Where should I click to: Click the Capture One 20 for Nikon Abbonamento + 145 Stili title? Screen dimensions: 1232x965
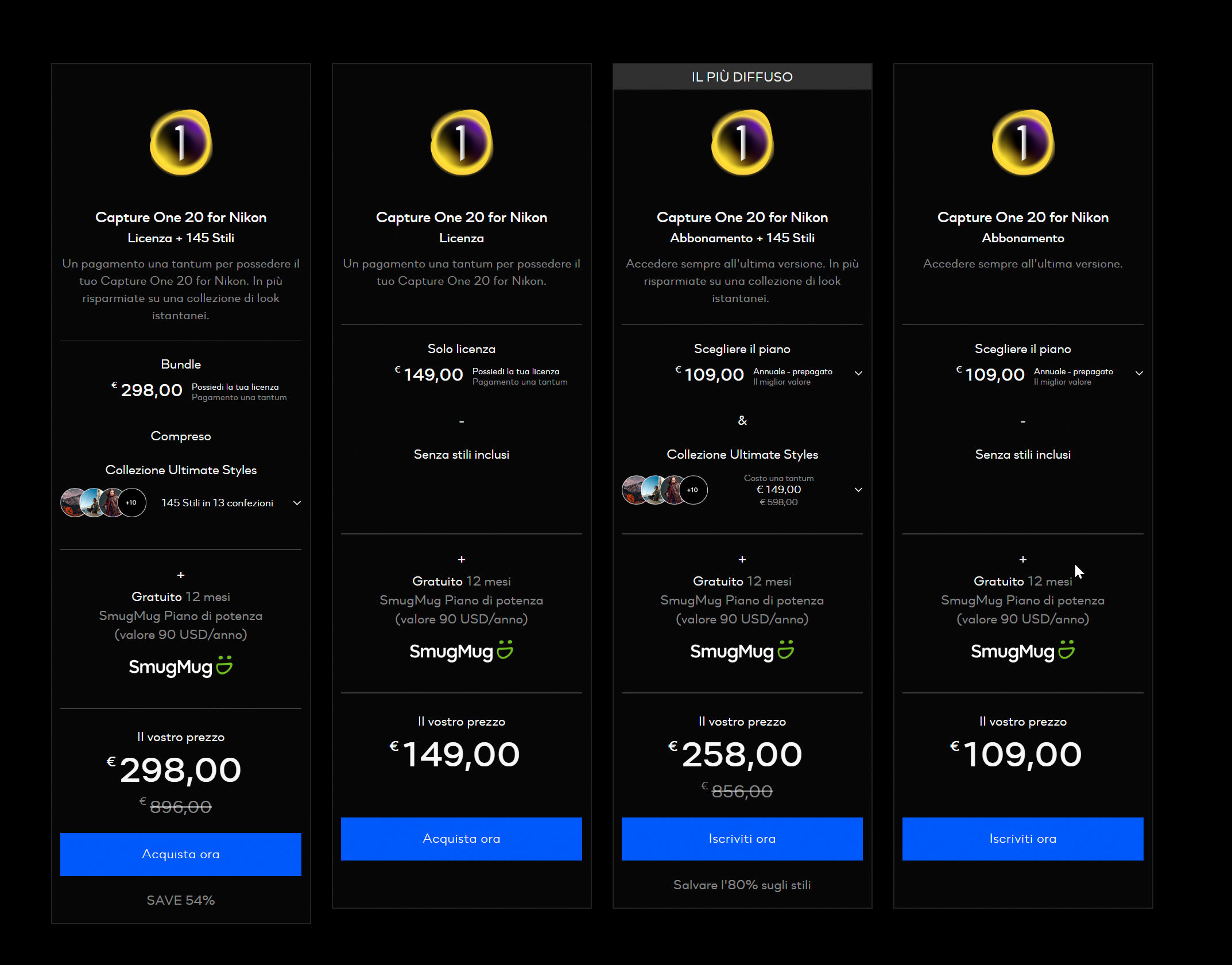[742, 227]
